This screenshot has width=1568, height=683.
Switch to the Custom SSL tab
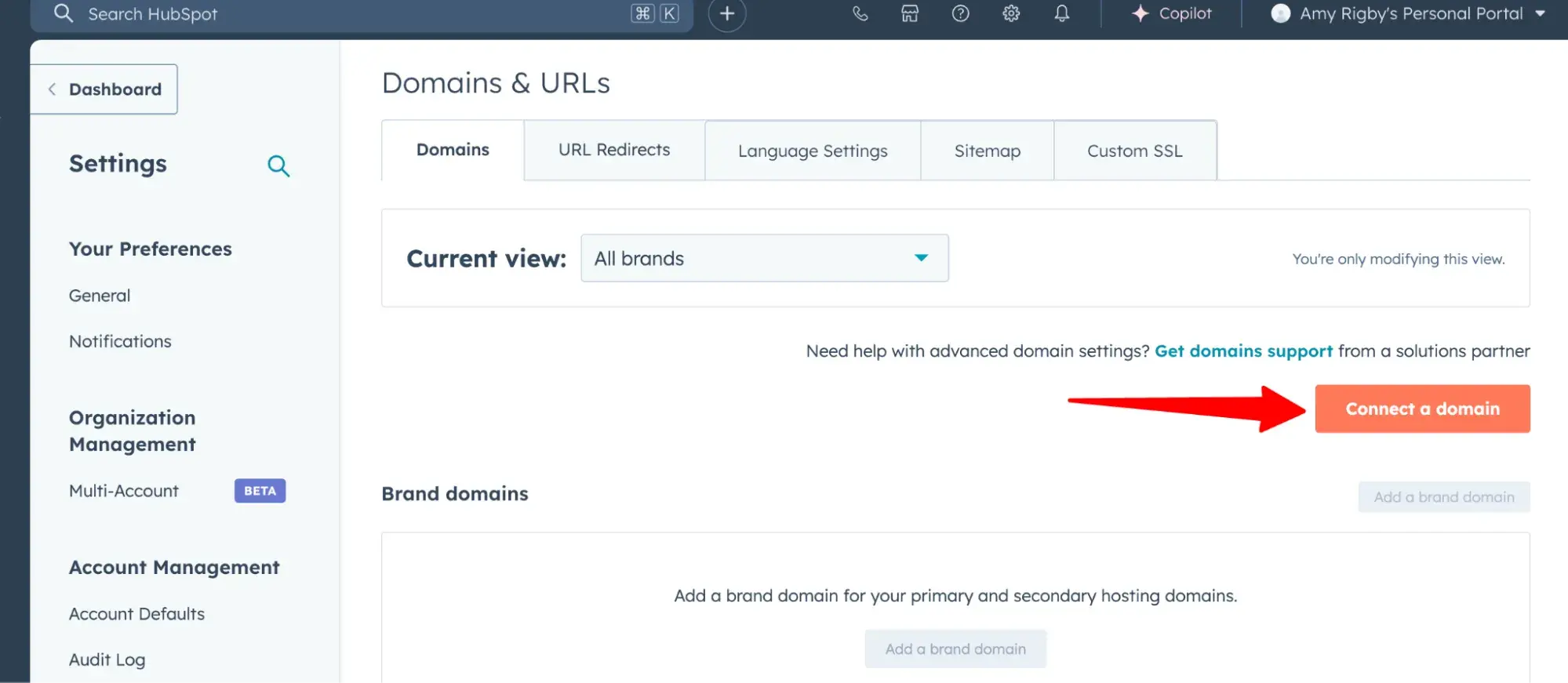point(1134,151)
